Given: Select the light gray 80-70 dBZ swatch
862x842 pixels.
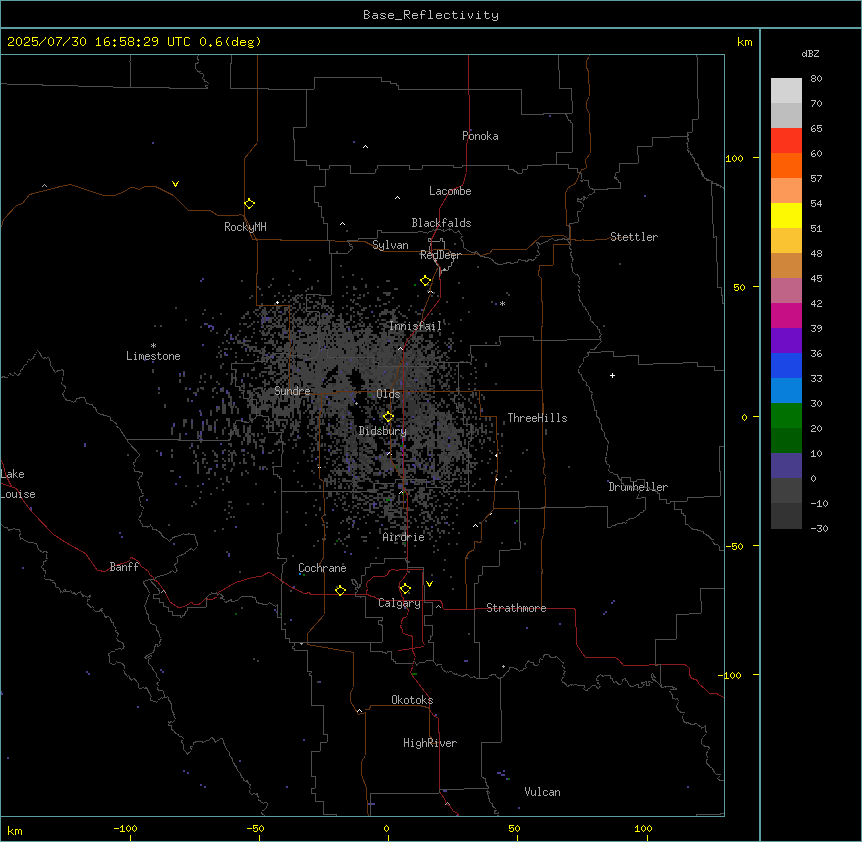Looking at the screenshot, I should pos(786,91).
